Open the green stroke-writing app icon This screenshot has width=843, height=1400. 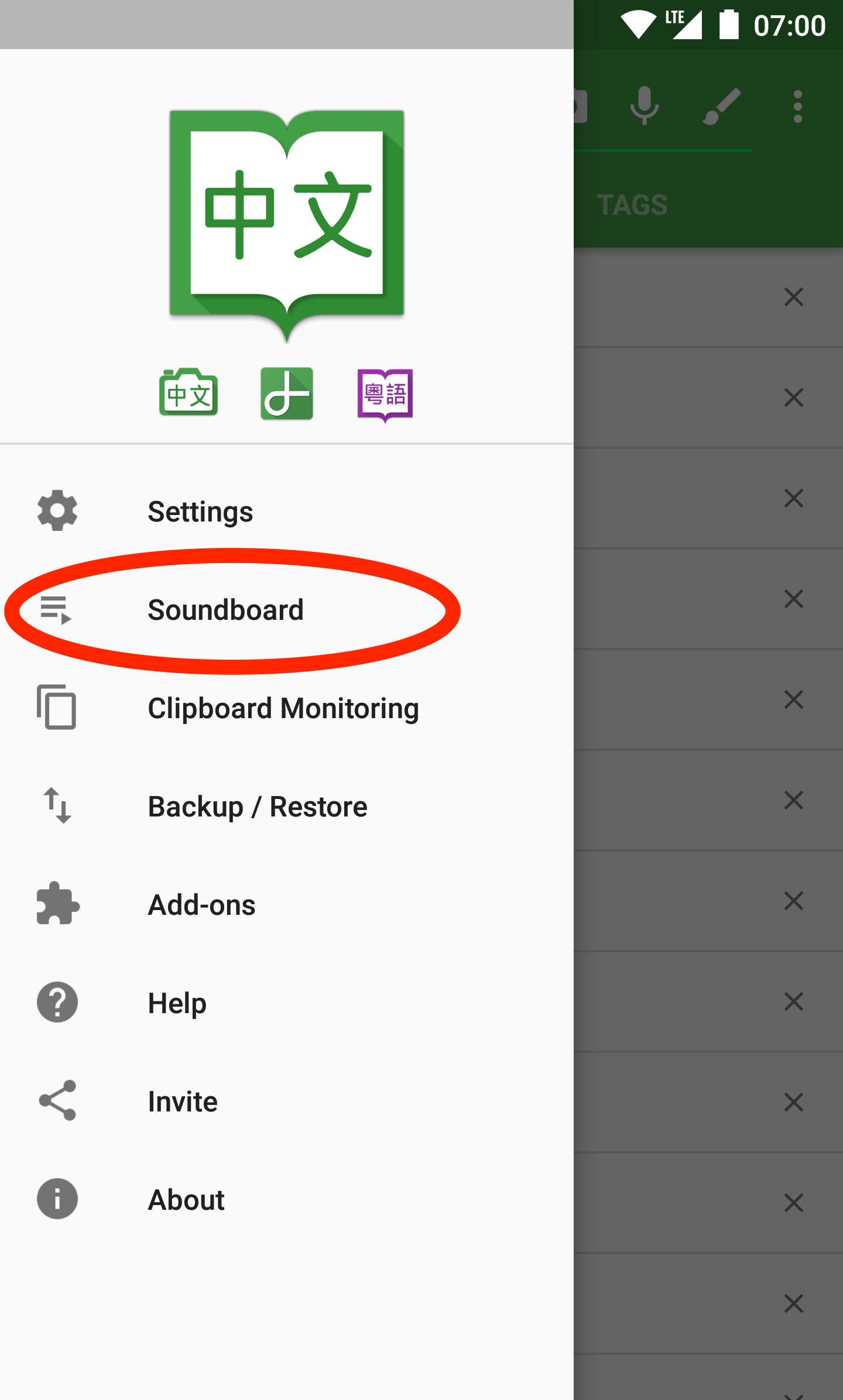287,394
